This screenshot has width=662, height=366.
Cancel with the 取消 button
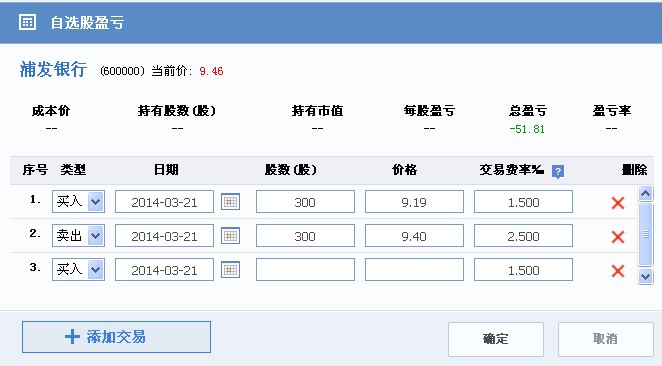click(x=605, y=339)
